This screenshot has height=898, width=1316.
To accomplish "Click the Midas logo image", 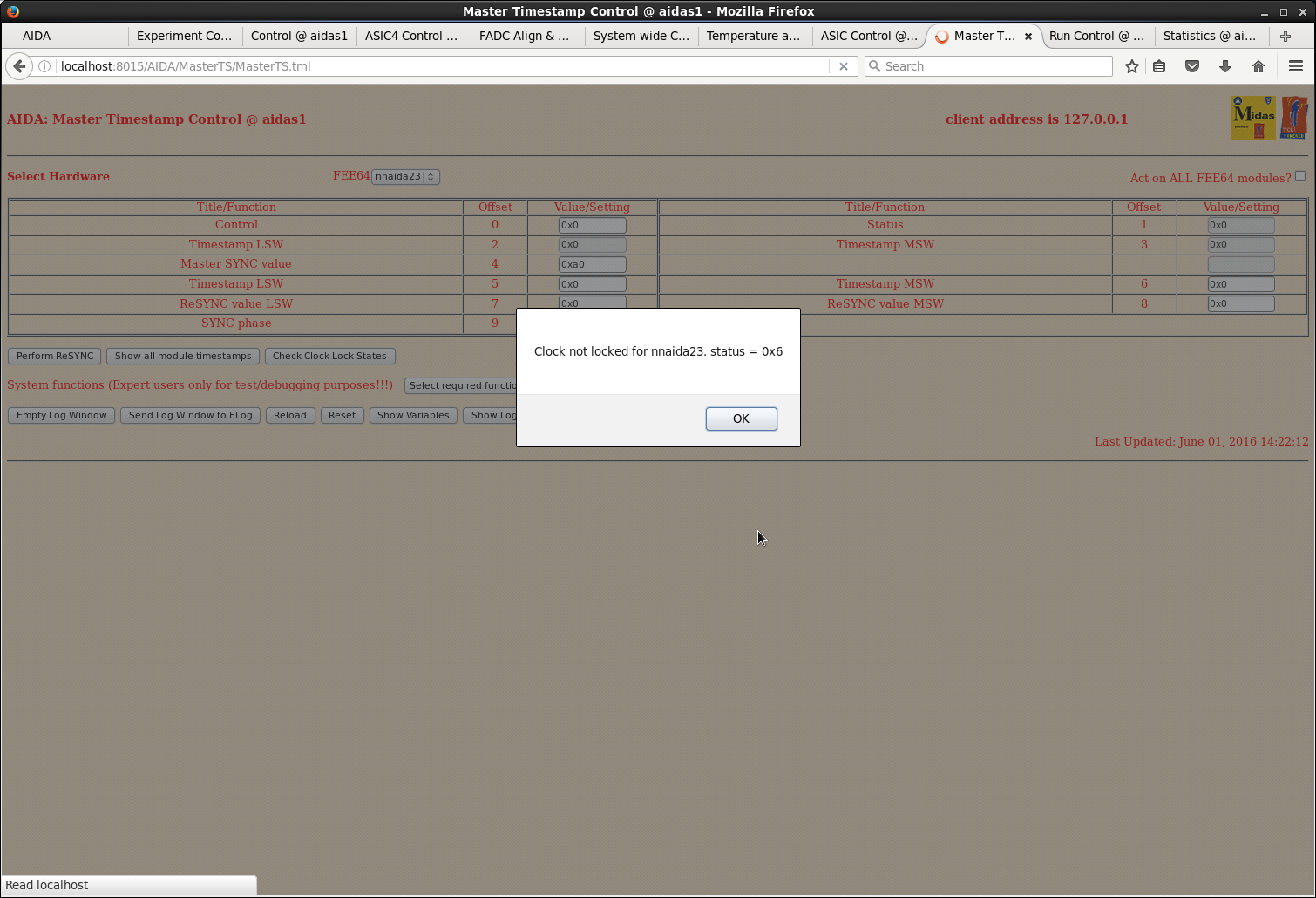I will 1253,118.
